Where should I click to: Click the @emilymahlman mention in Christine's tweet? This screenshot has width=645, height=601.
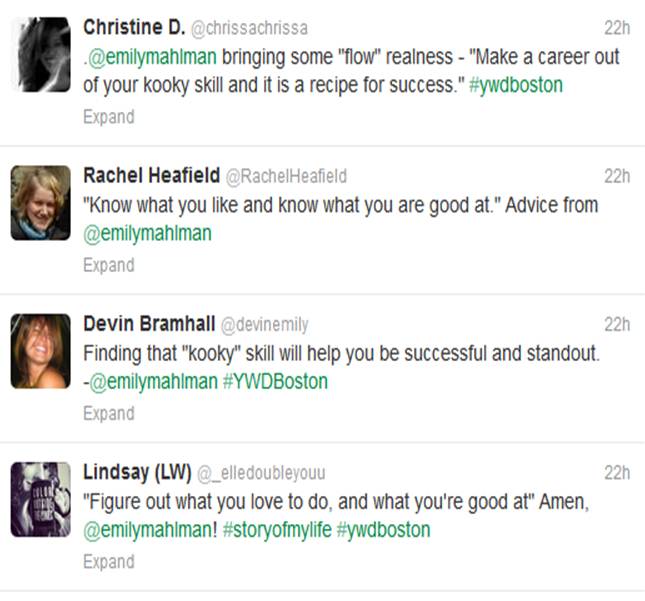[x=152, y=57]
